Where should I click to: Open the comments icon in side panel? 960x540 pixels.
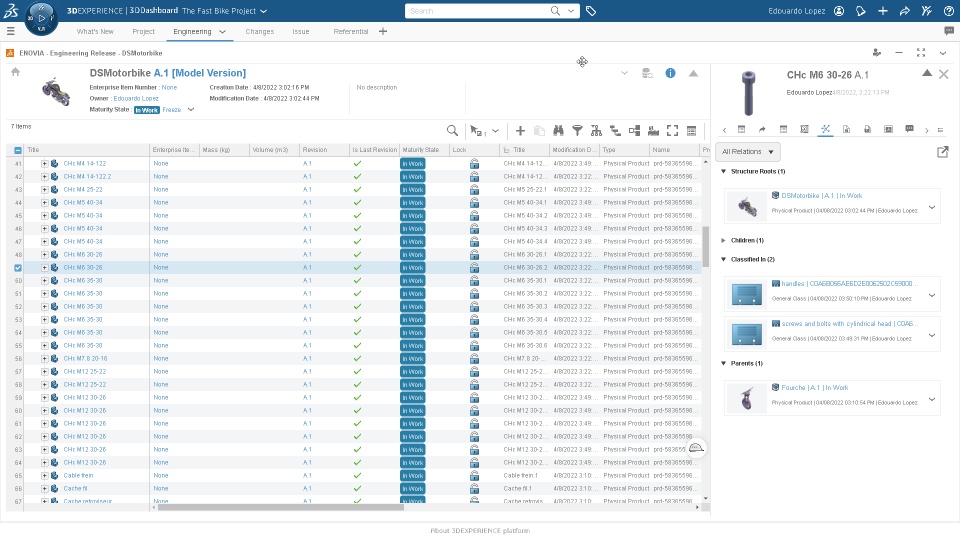click(x=909, y=129)
